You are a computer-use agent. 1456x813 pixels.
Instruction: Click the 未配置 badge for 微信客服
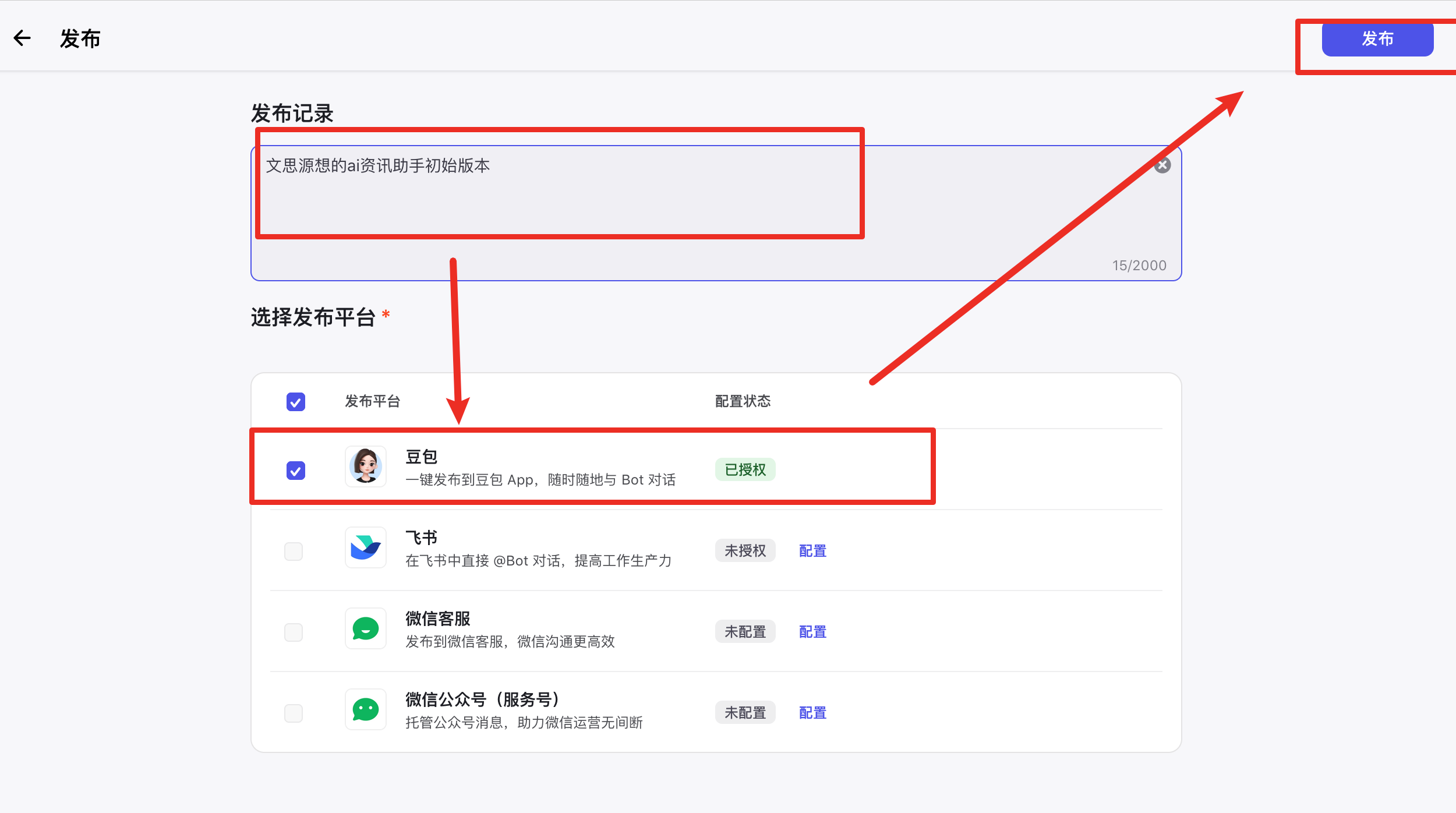745,632
